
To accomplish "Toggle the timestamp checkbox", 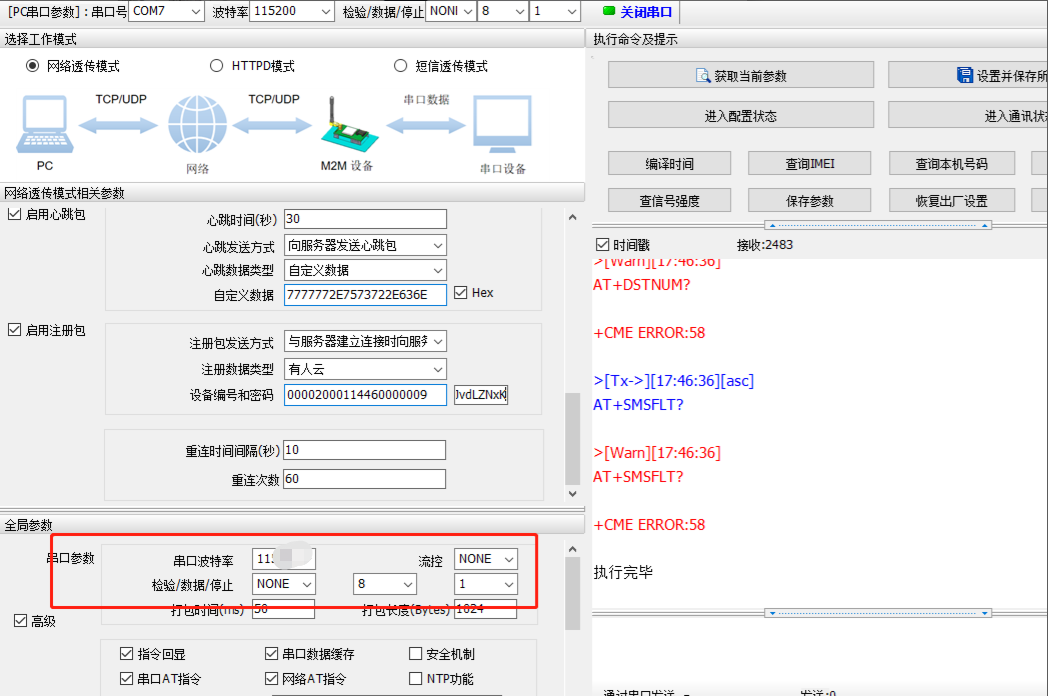I will pos(602,245).
